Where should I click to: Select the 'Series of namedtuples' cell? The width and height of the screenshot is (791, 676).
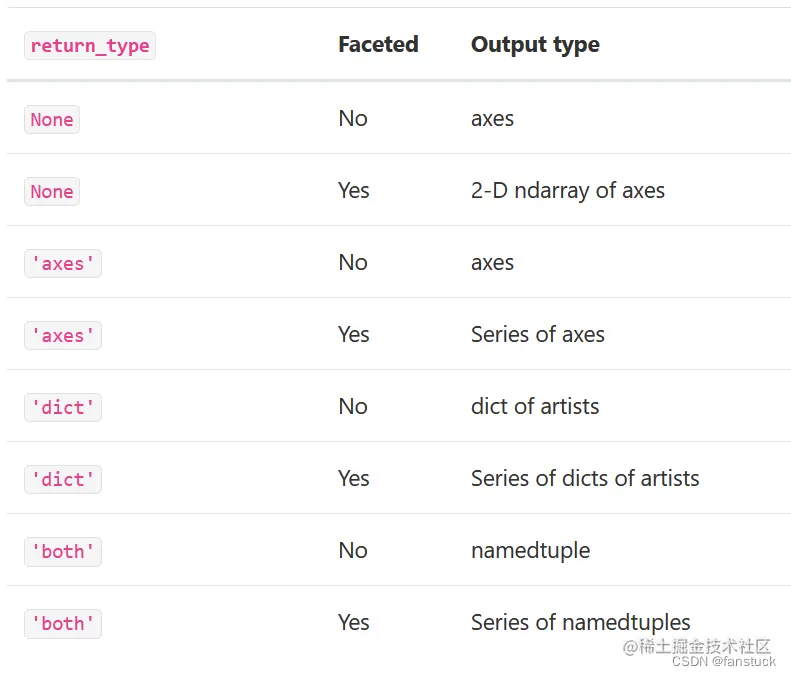point(580,623)
